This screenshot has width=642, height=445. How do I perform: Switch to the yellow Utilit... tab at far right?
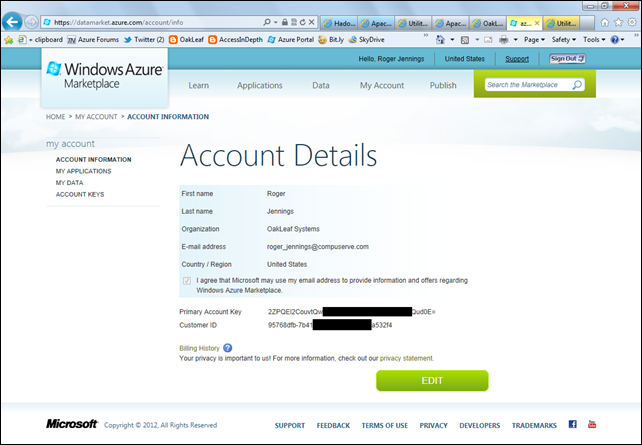pyautogui.click(x=562, y=23)
